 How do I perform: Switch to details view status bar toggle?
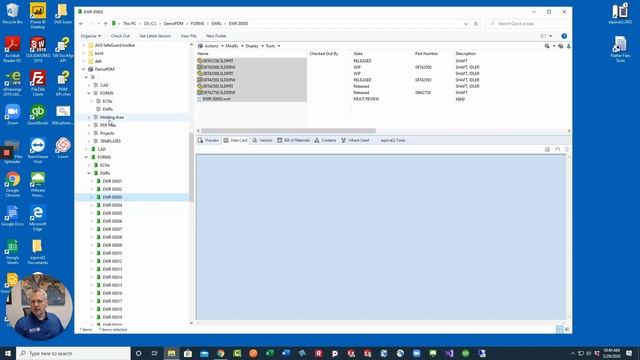pos(559,329)
